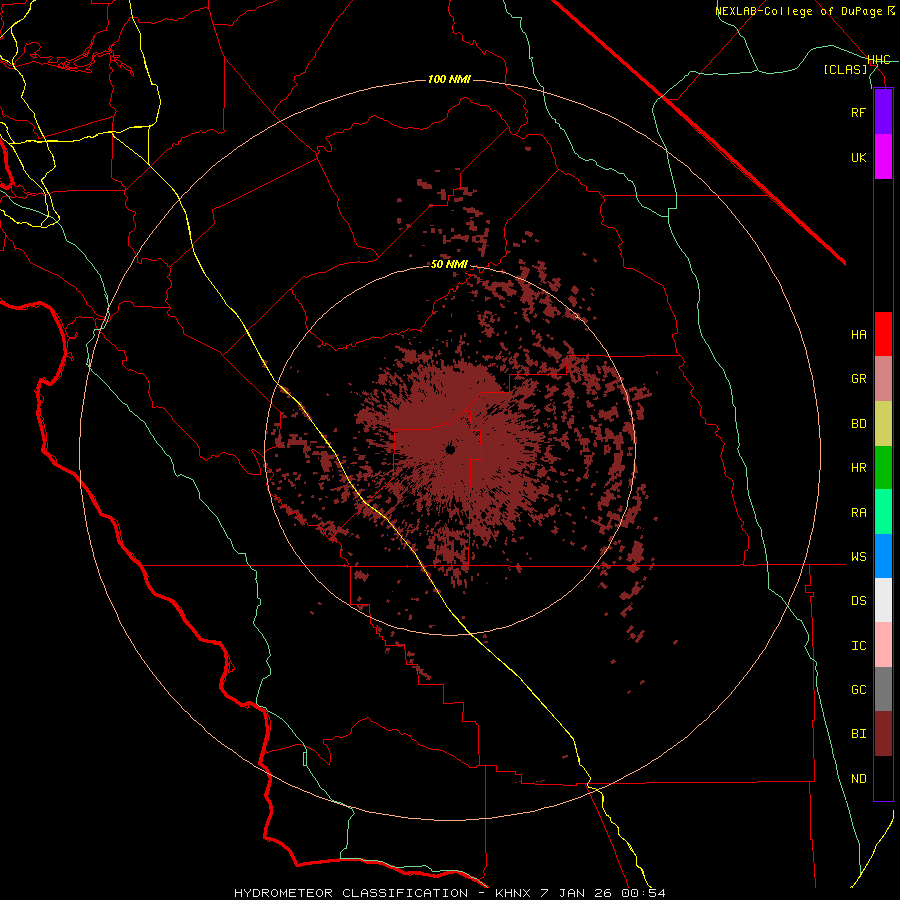The image size is (900, 900).
Task: Click the WS blue legend swatch
Action: pos(883,556)
